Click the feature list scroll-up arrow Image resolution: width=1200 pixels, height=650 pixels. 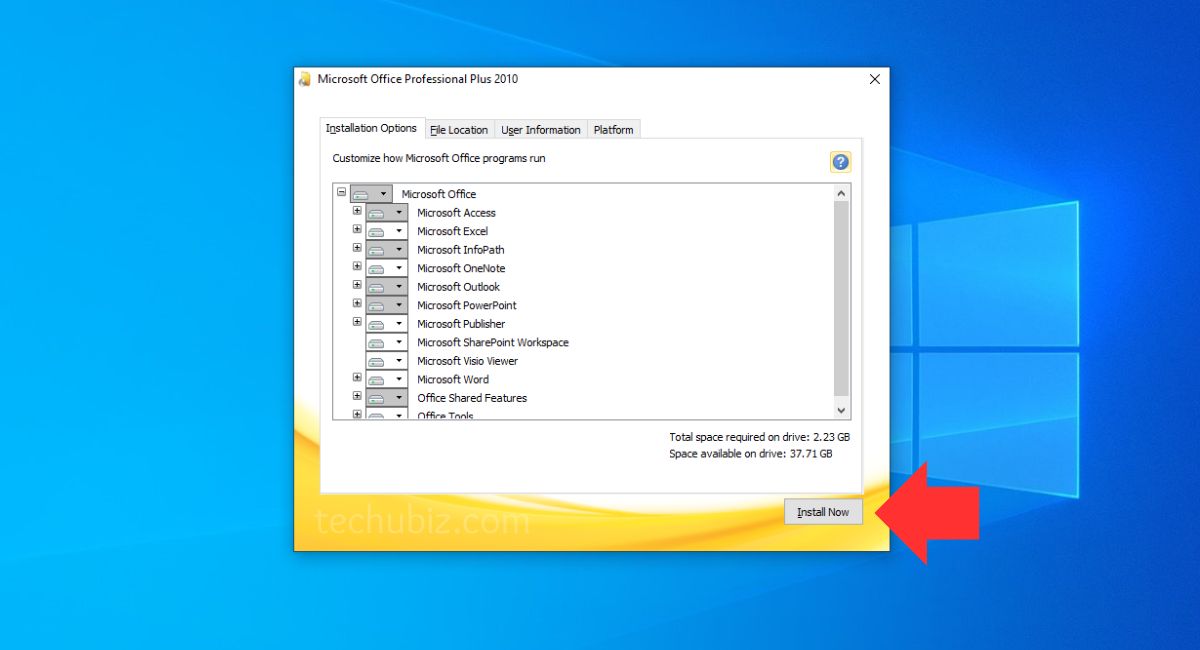[841, 193]
